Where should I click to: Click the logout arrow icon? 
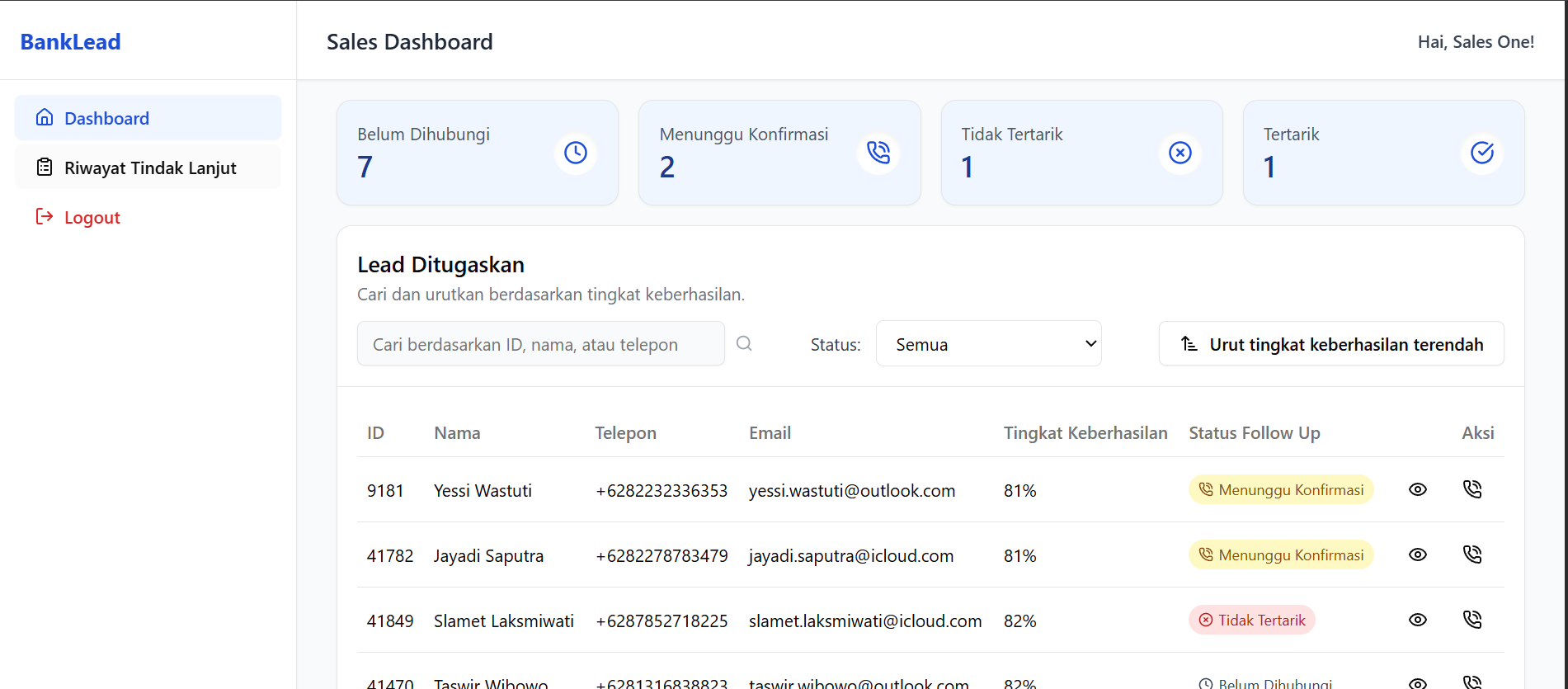[x=45, y=216]
